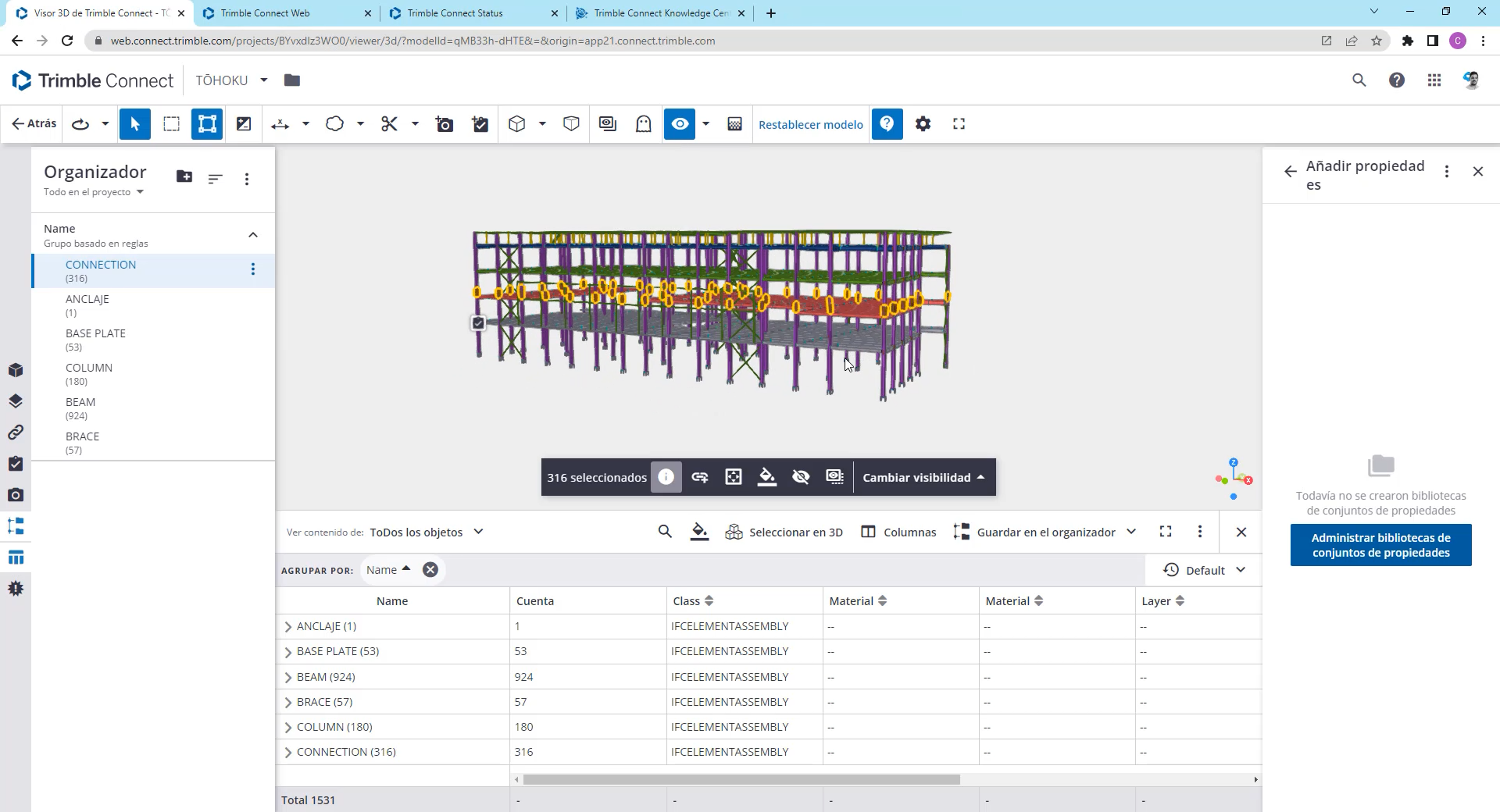1500x812 pixels.
Task: Click zoom-to-selection icon in selection bar
Action: pos(734,477)
